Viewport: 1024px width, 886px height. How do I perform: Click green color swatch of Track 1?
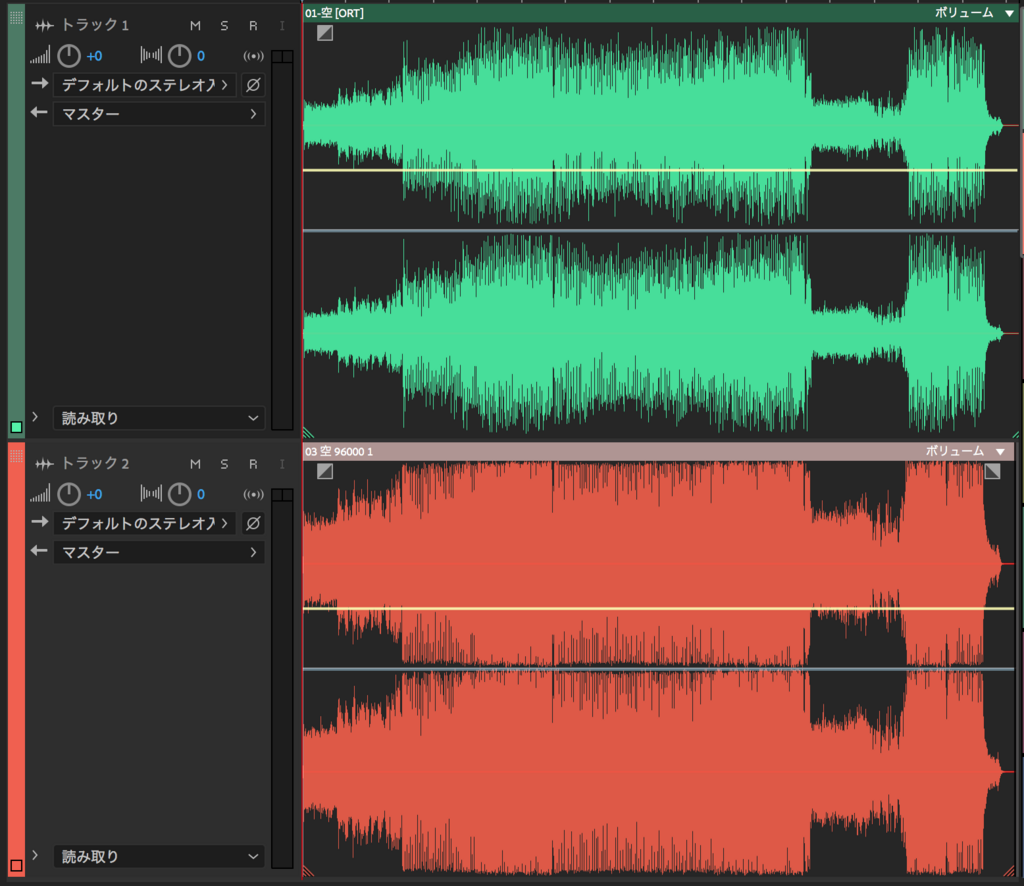[x=16, y=427]
